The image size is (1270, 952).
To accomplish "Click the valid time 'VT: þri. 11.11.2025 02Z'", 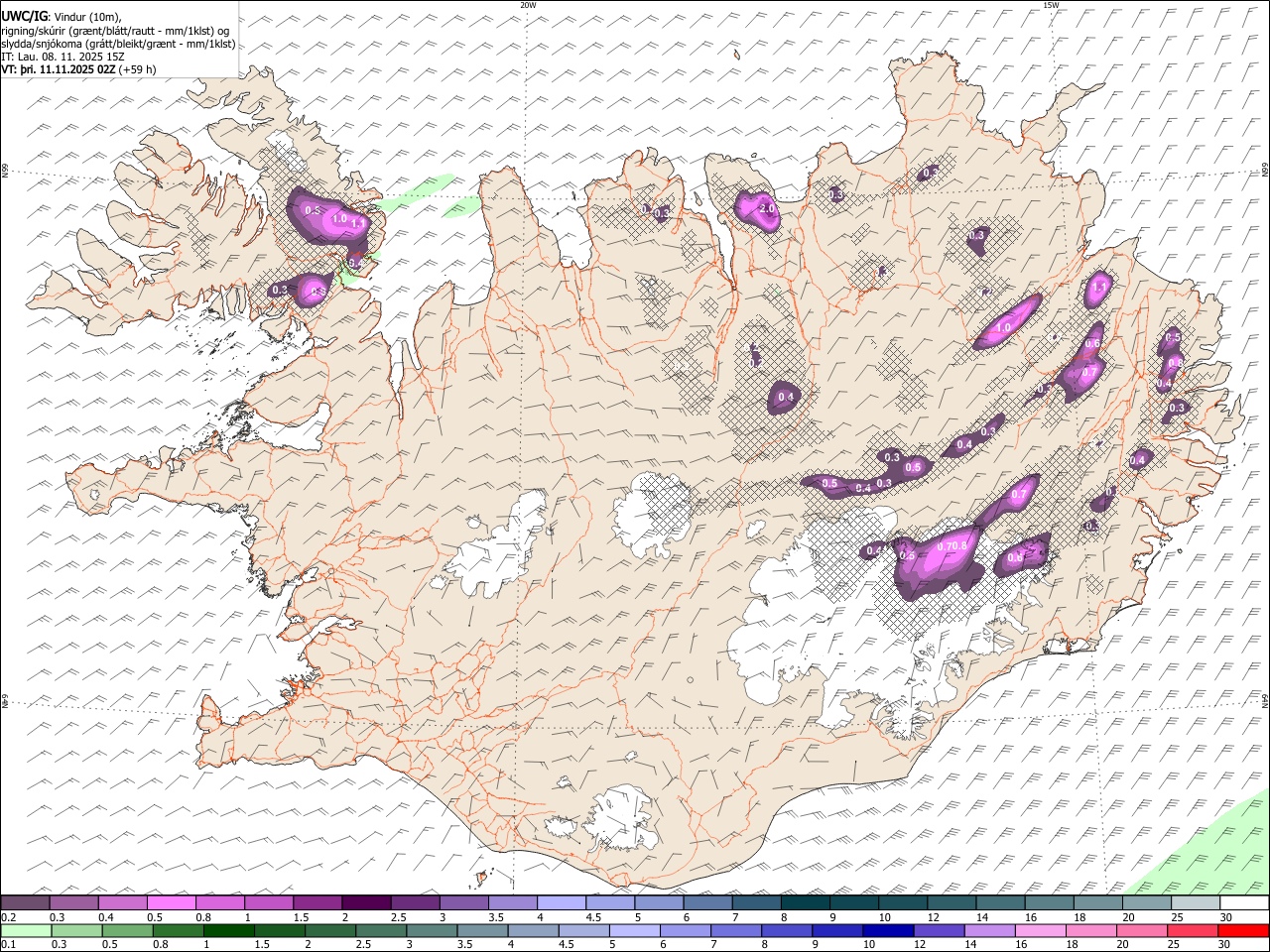I will point(59,69).
